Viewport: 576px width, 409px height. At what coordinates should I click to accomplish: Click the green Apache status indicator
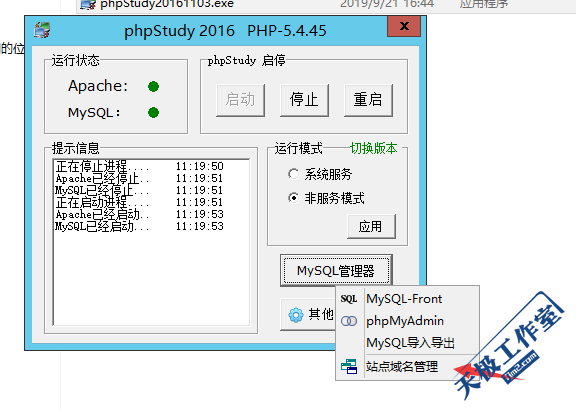153,87
